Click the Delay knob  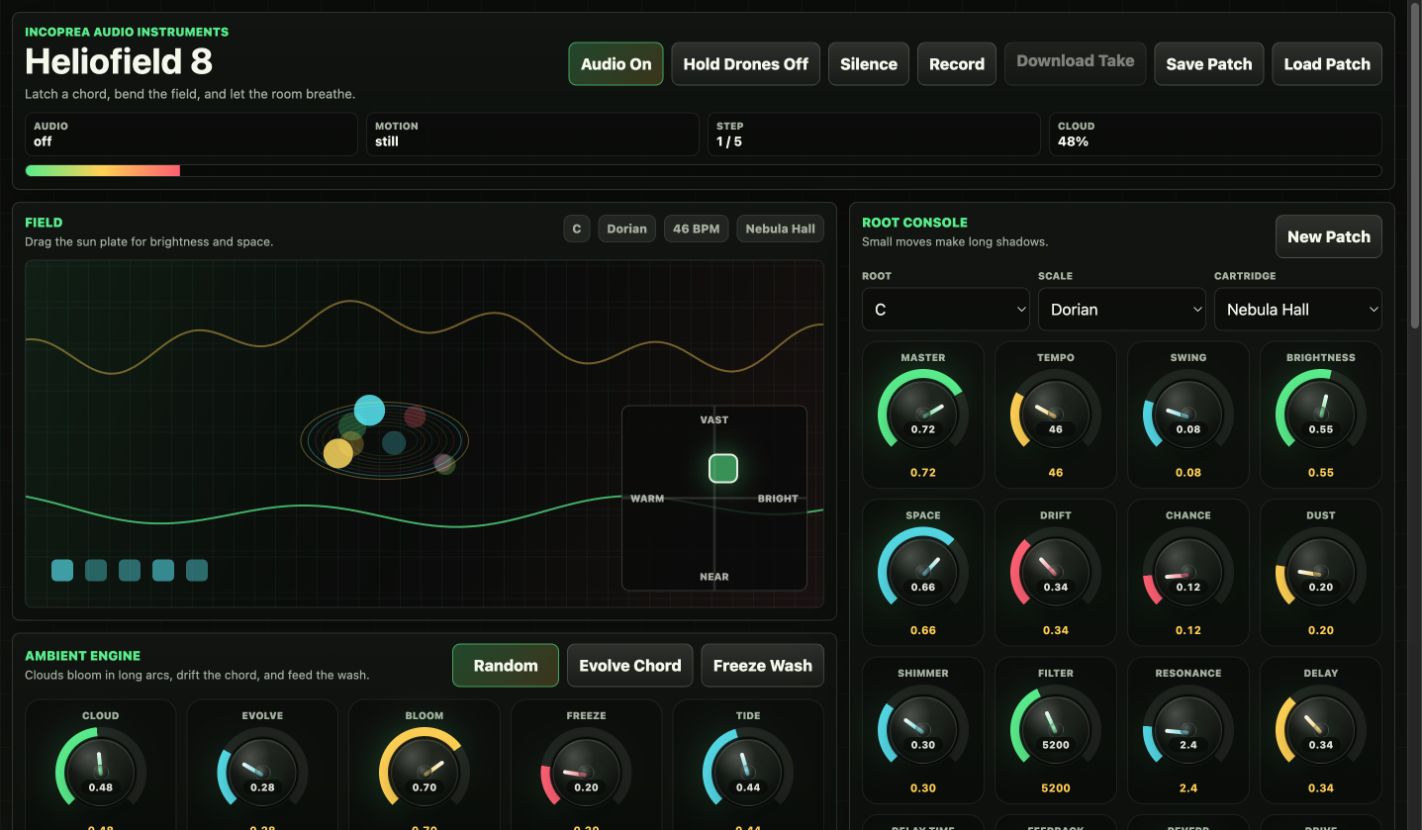point(1321,730)
